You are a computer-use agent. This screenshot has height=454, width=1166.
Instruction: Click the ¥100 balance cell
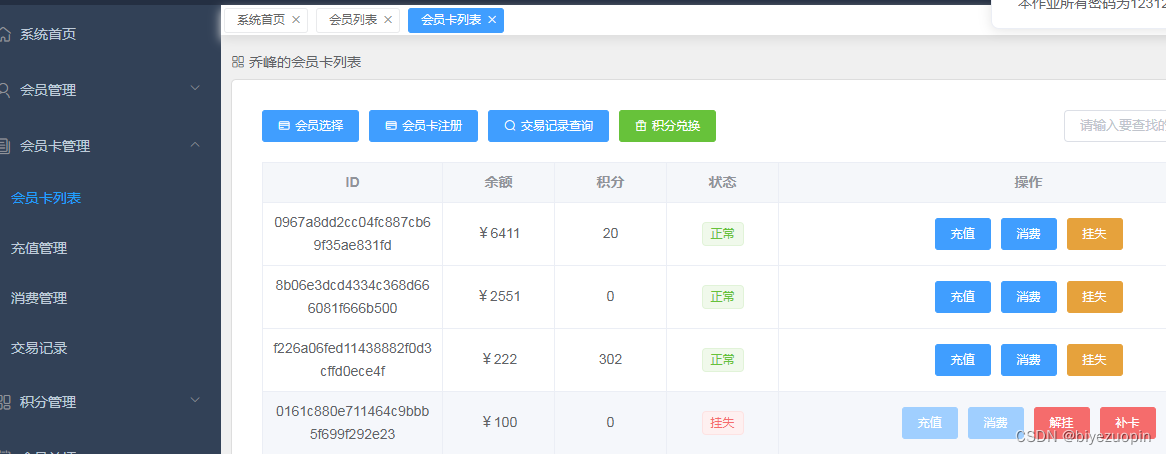pos(498,423)
